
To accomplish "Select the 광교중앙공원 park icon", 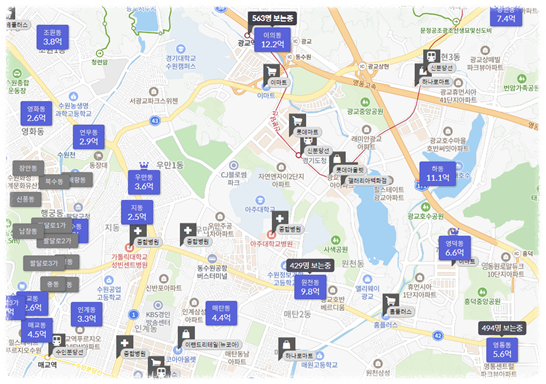I will click(365, 102).
